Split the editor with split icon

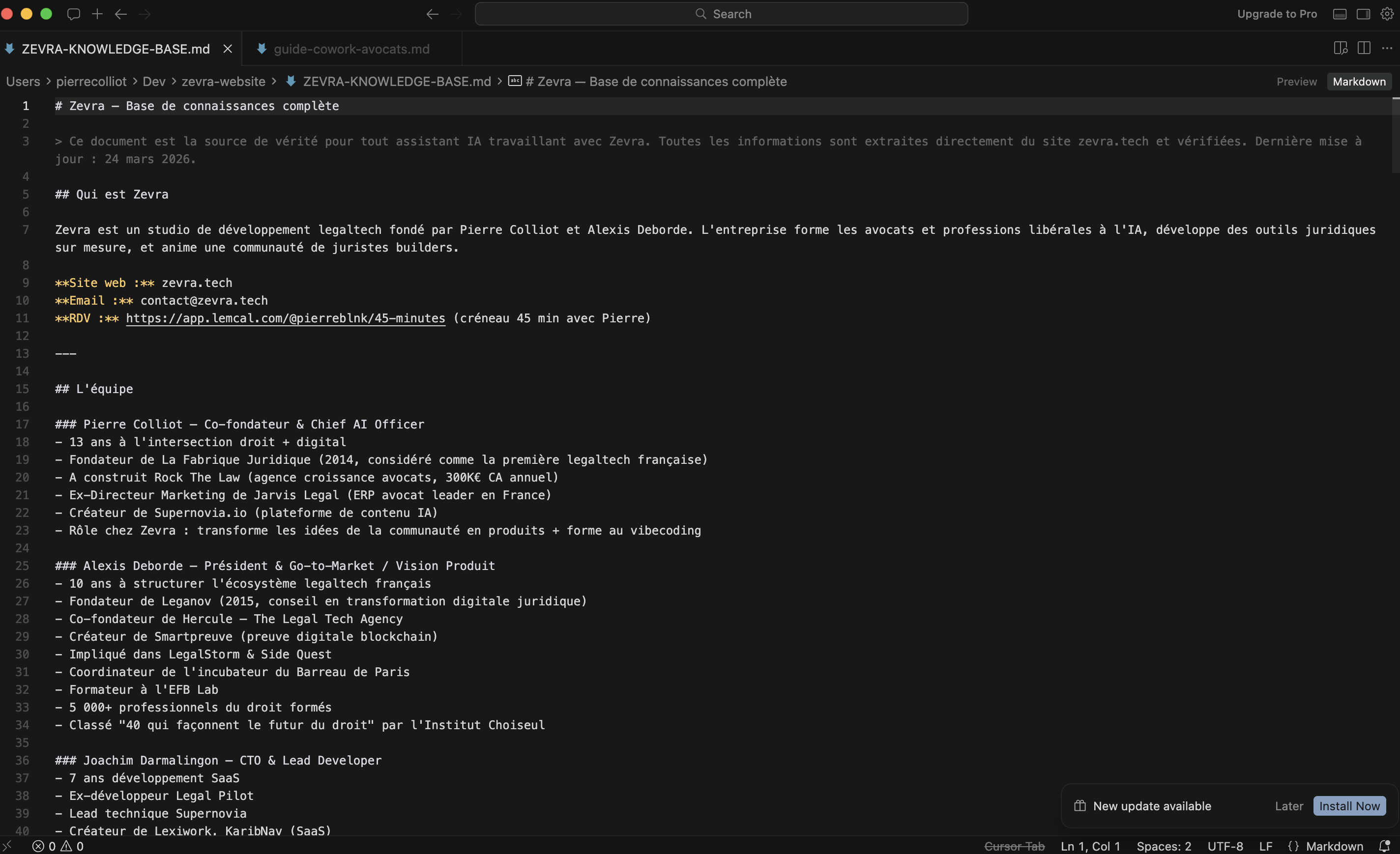click(x=1364, y=48)
